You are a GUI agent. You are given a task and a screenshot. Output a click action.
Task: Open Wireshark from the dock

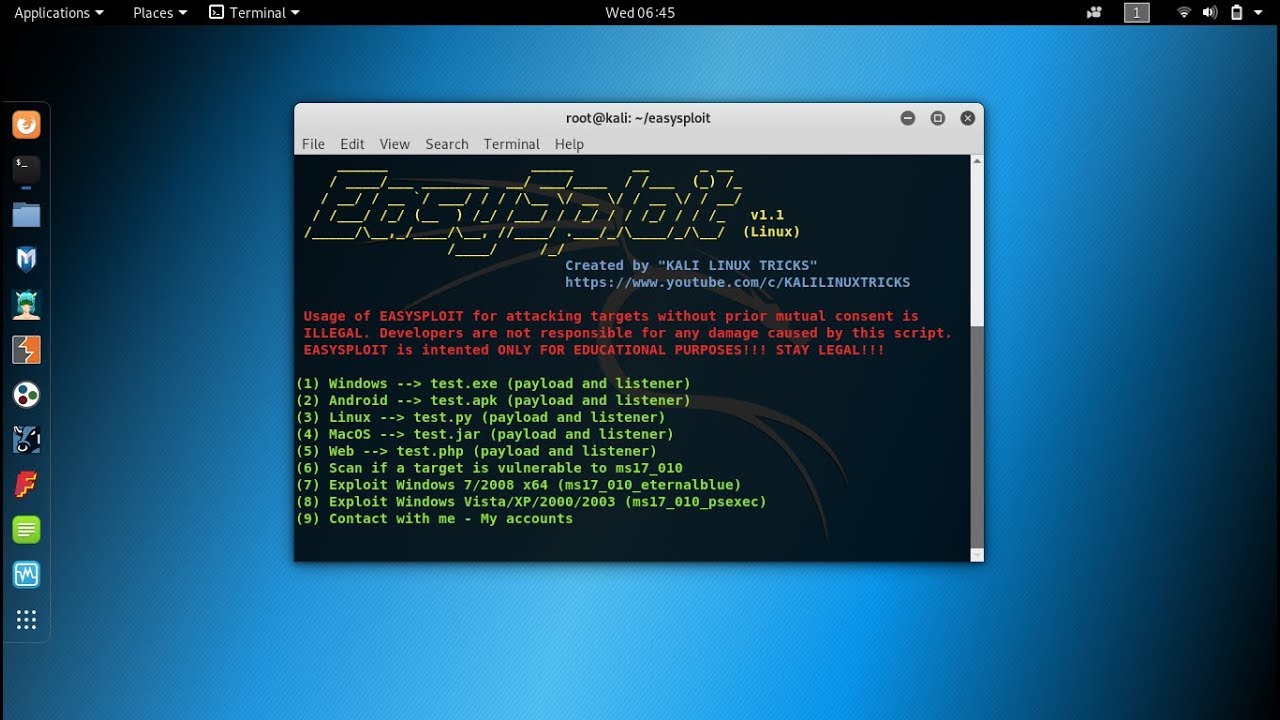click(25, 574)
